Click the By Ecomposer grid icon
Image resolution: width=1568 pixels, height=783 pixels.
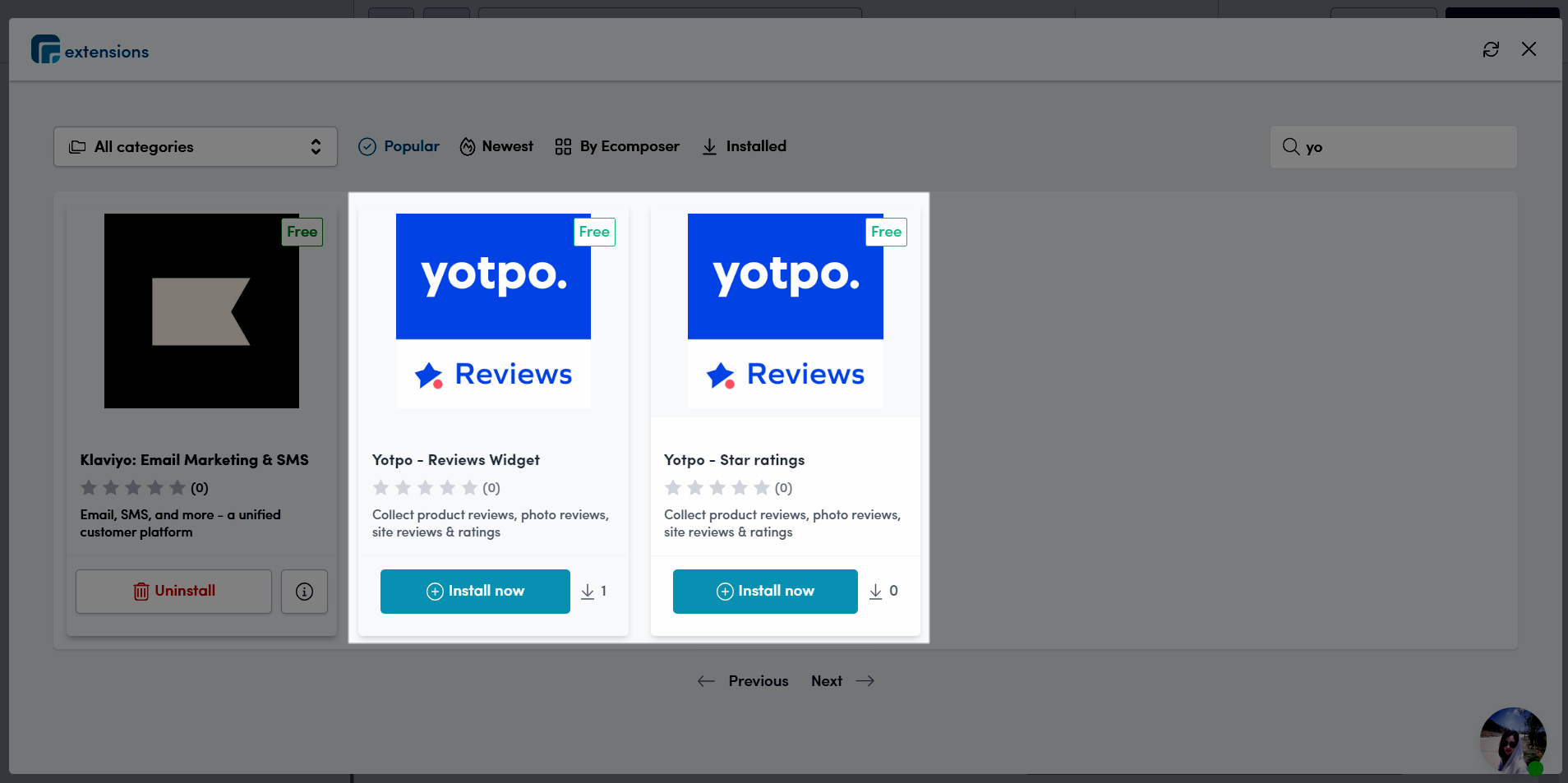[563, 146]
